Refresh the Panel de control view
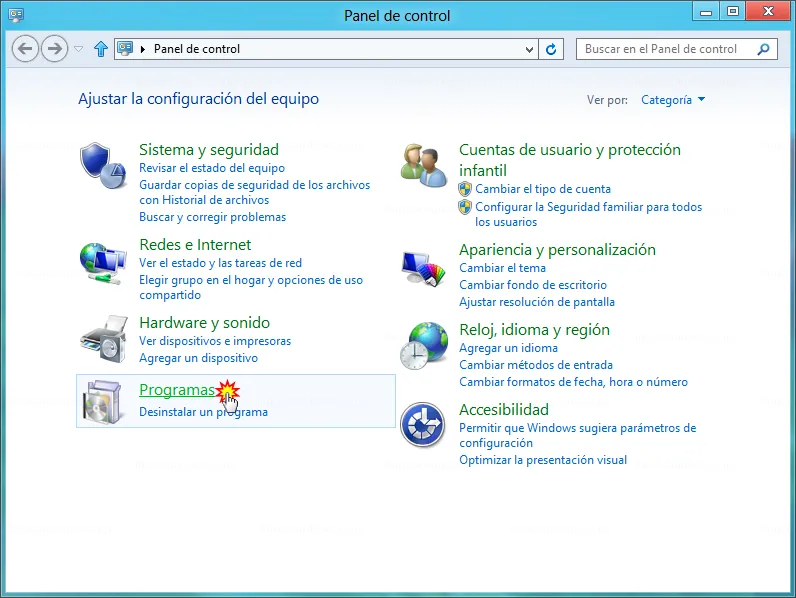Image resolution: width=796 pixels, height=598 pixels. pos(551,49)
